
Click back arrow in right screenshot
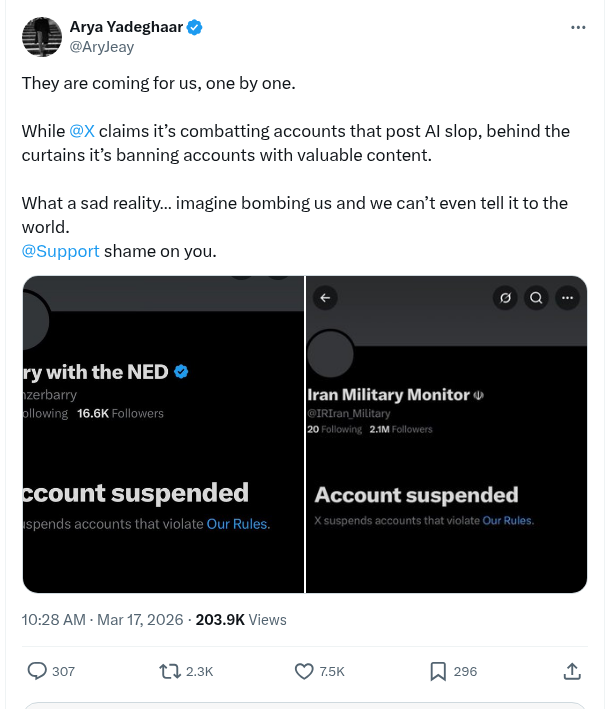[x=324, y=297]
